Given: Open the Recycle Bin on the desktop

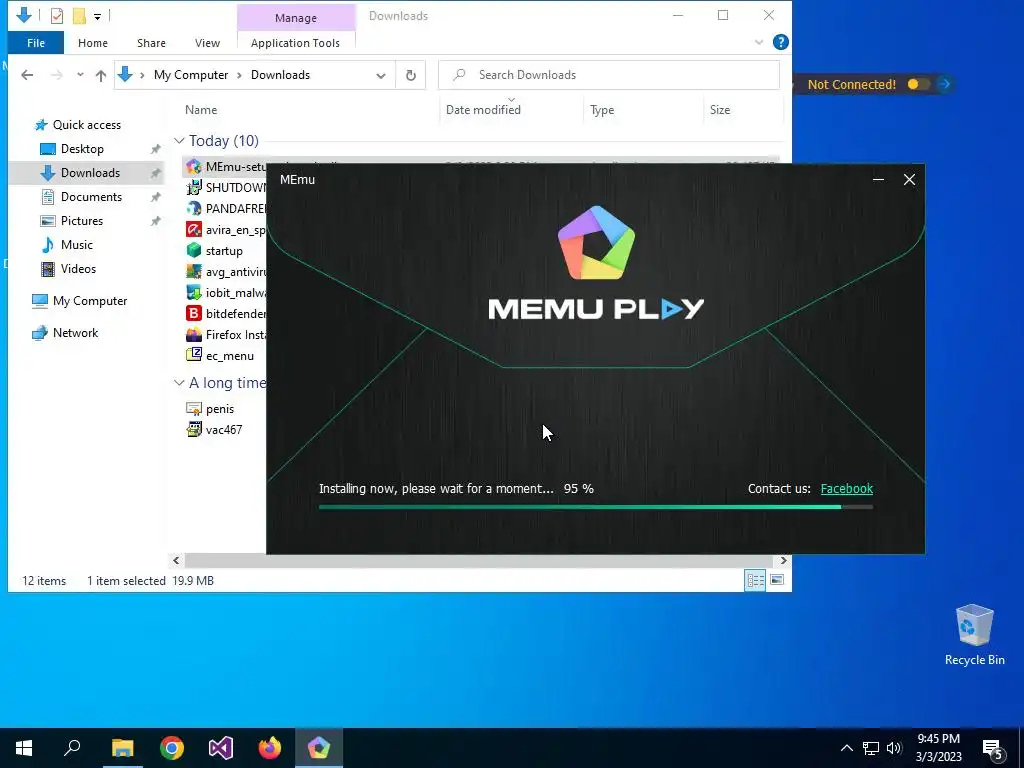Looking at the screenshot, I should (974, 634).
